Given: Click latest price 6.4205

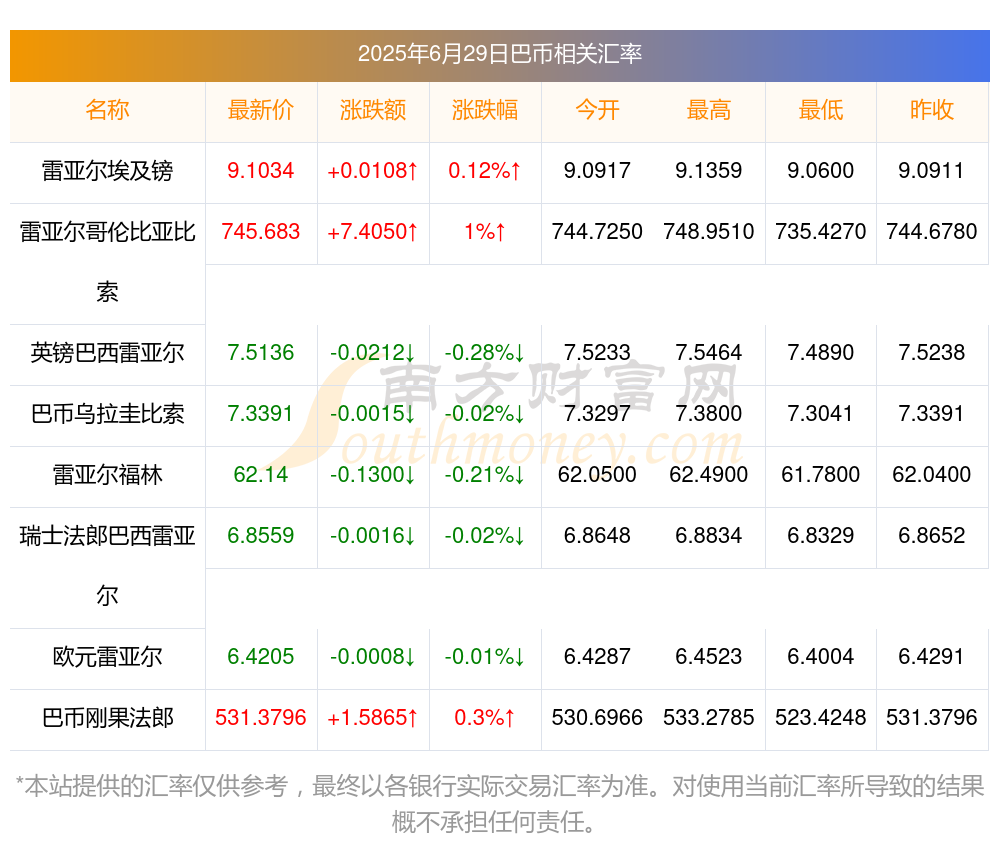Looking at the screenshot, I should click(x=261, y=657).
